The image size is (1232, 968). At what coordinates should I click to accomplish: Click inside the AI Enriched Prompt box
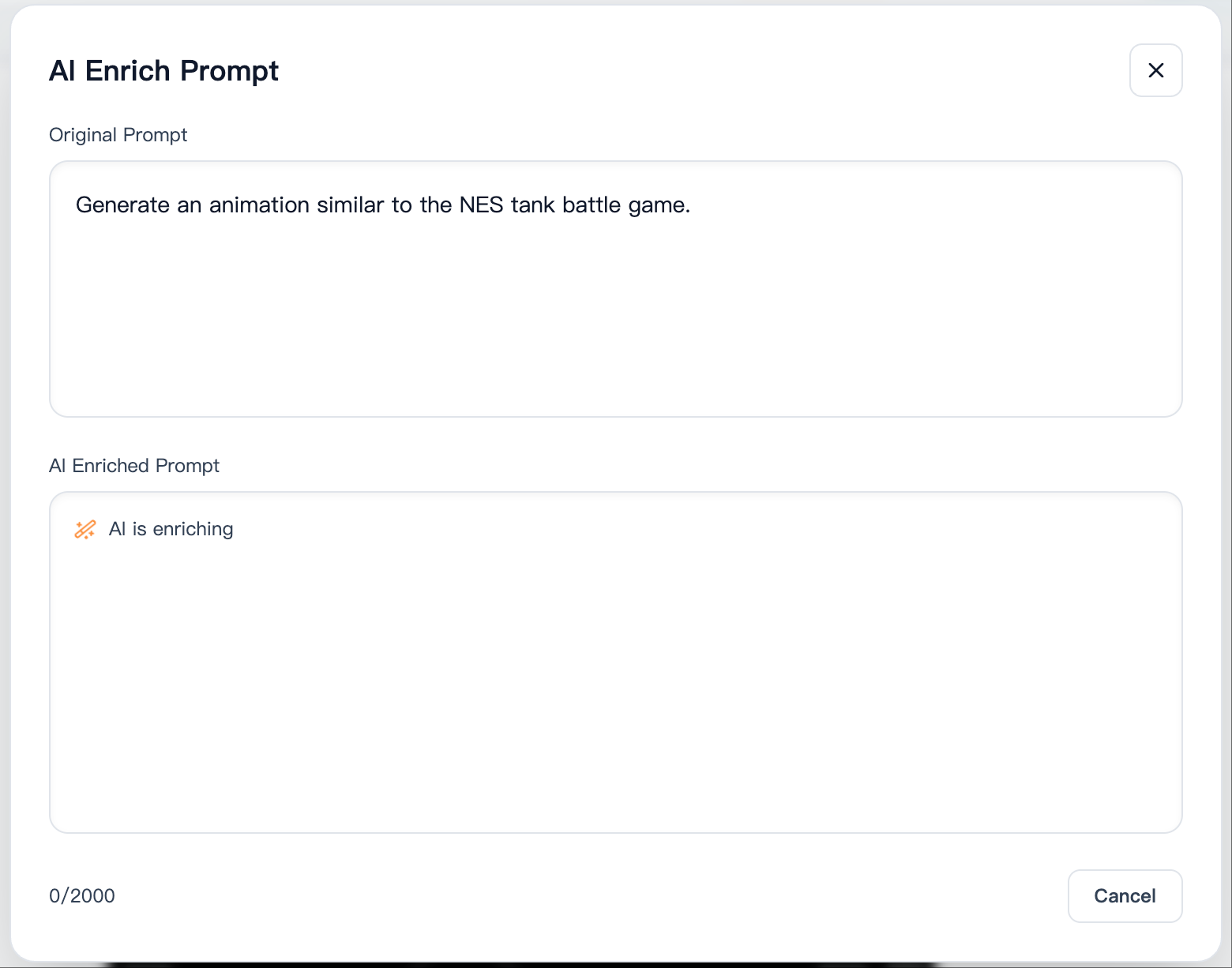615,679
